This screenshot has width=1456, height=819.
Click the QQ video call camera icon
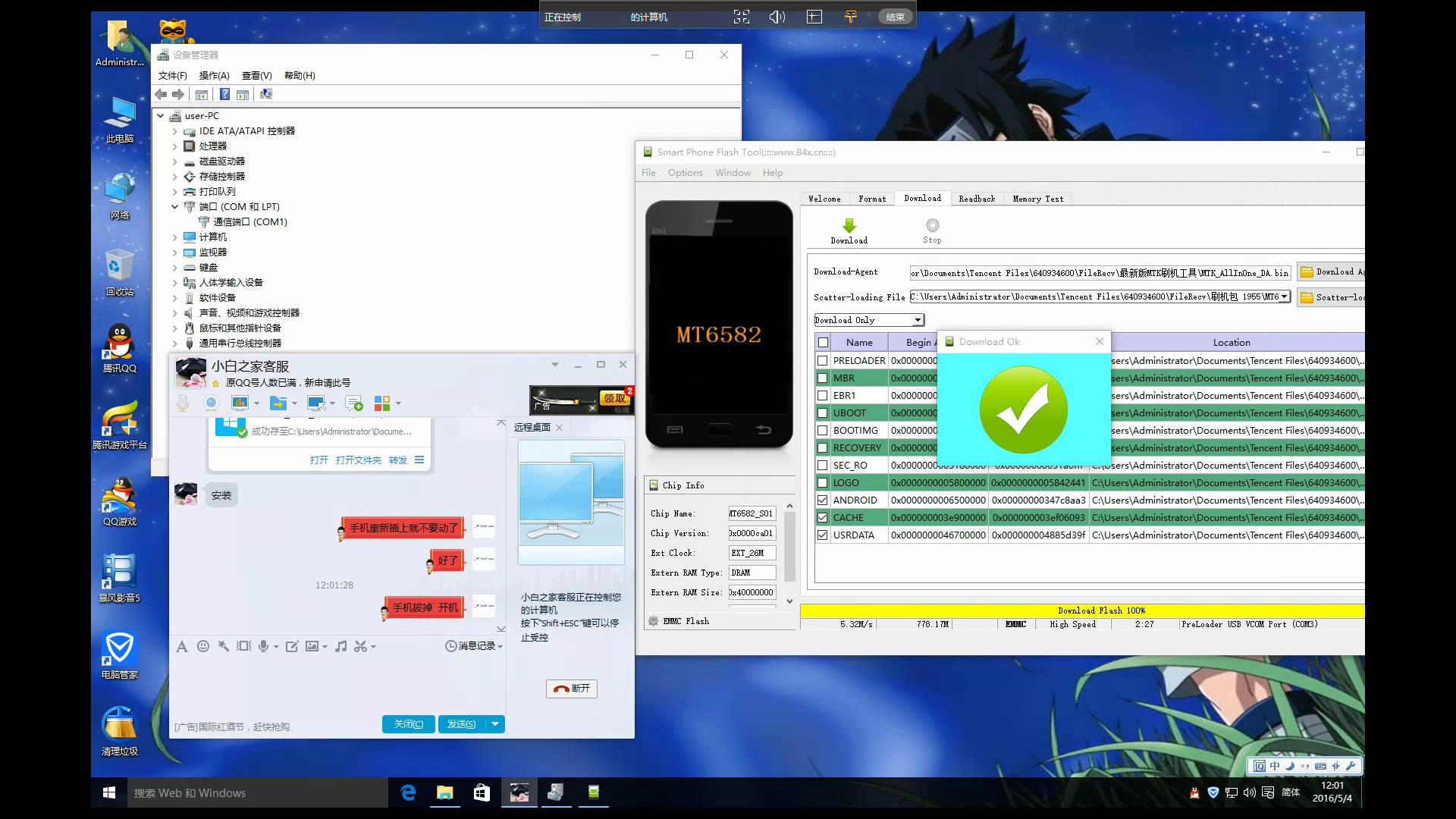(x=211, y=403)
